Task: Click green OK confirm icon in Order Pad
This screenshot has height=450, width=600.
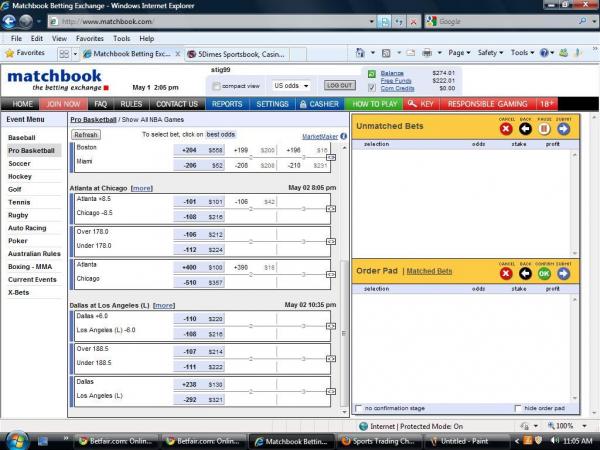Action: pyautogui.click(x=544, y=272)
